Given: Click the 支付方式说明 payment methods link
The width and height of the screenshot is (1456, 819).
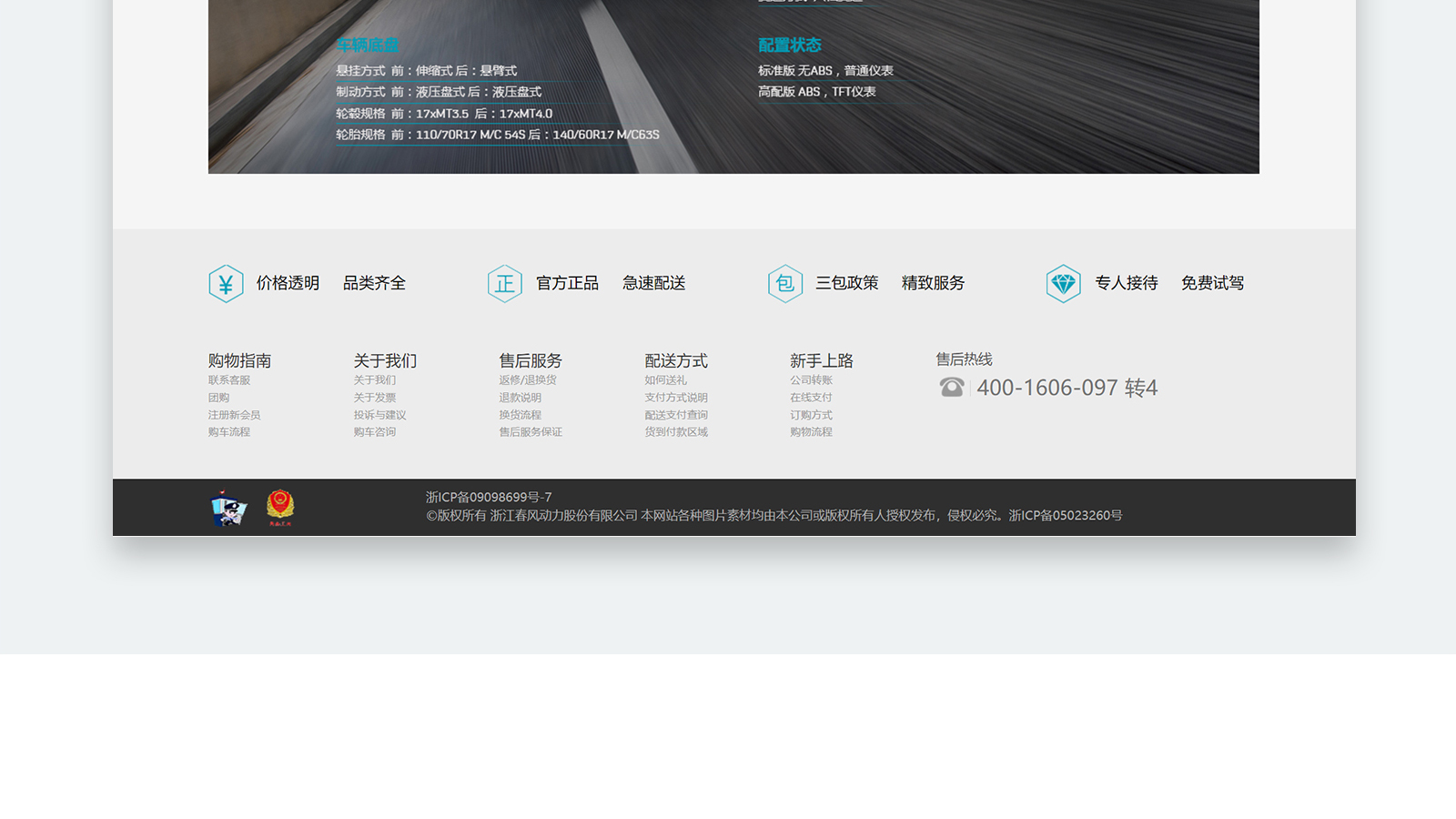Looking at the screenshot, I should tap(676, 398).
